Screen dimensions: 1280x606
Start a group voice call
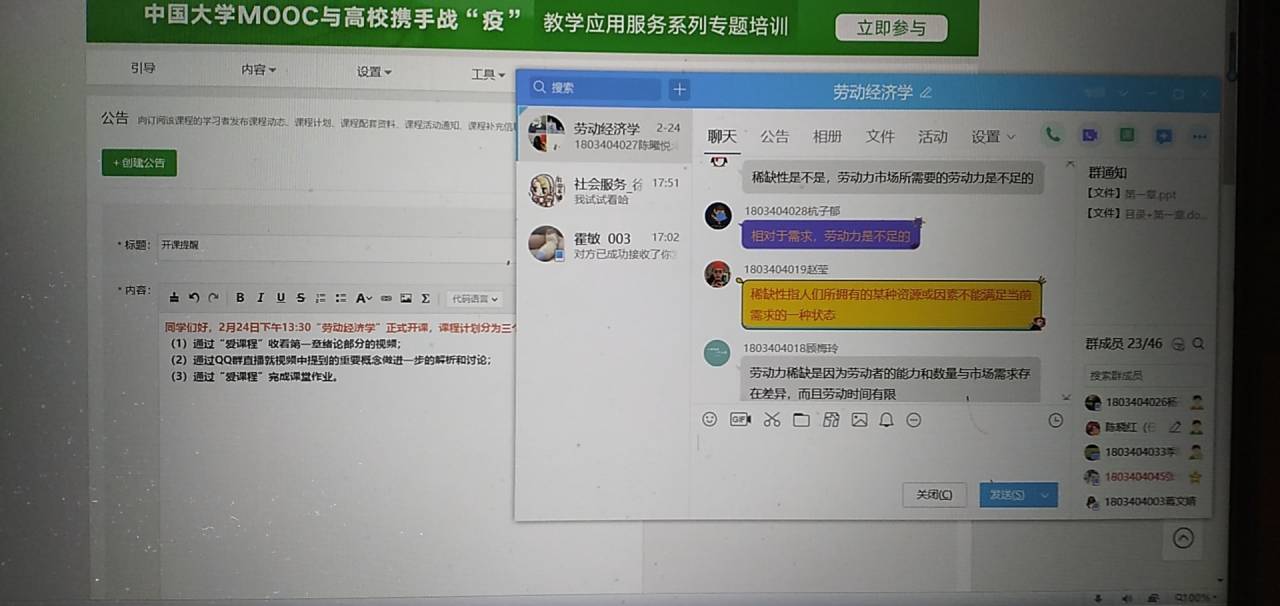click(1052, 135)
